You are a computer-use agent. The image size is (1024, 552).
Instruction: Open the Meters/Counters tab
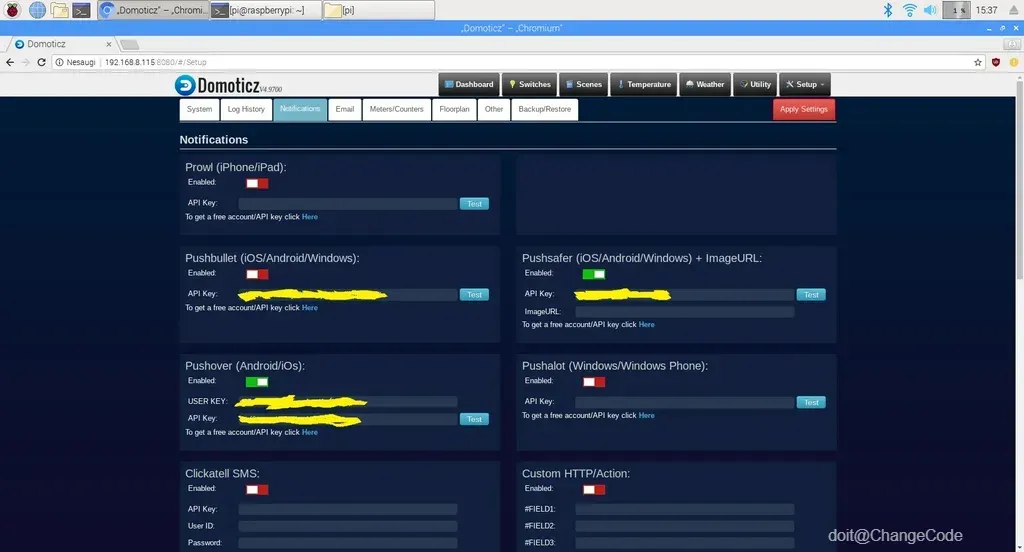coord(396,110)
